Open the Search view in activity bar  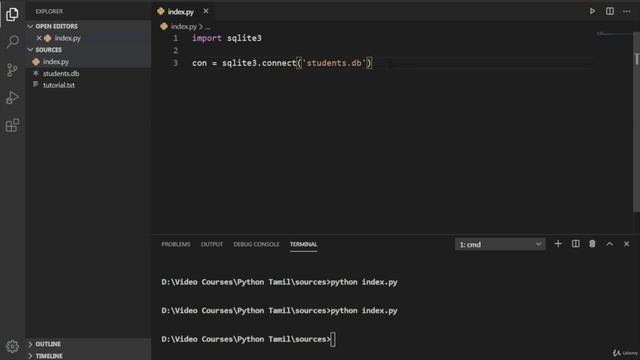(x=12, y=42)
